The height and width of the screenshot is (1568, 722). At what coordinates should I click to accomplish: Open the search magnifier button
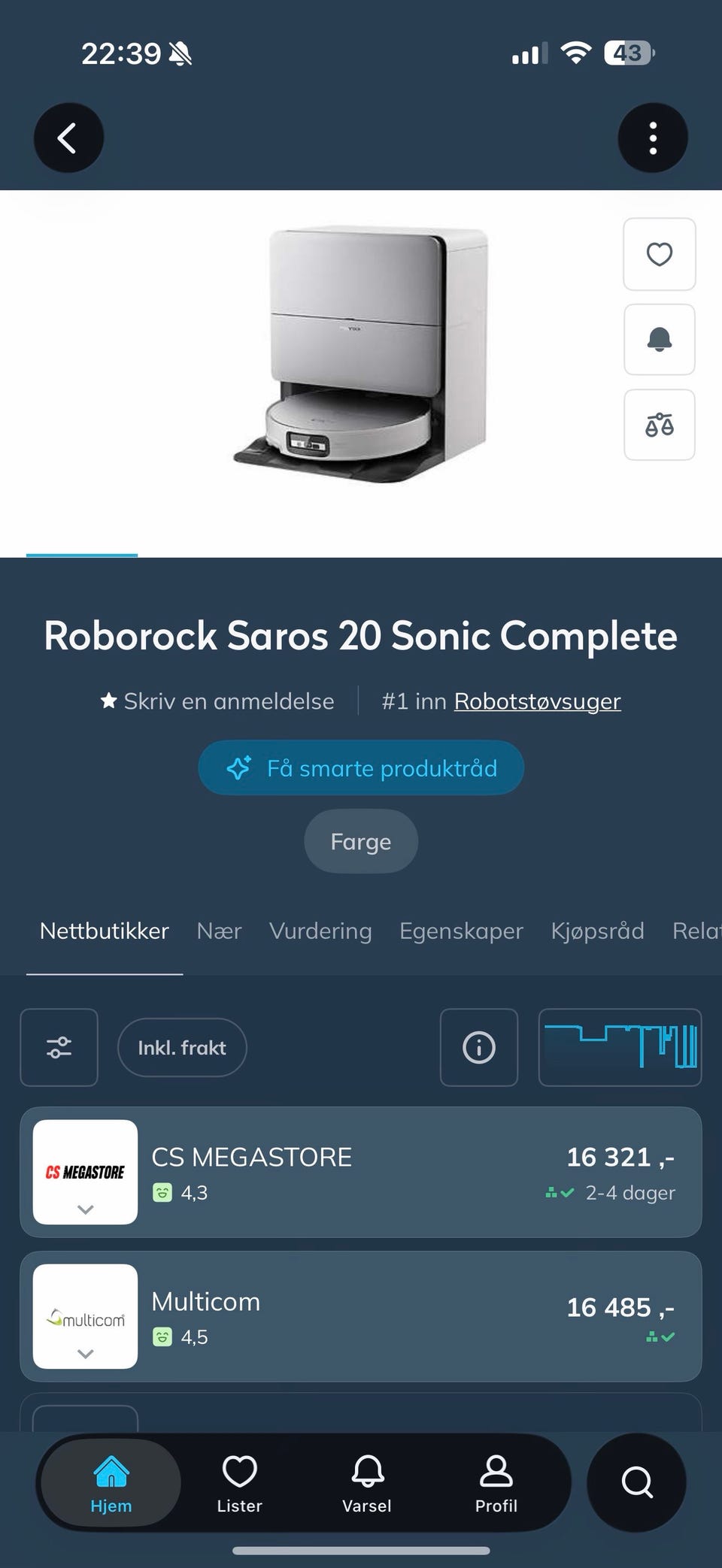click(637, 1482)
